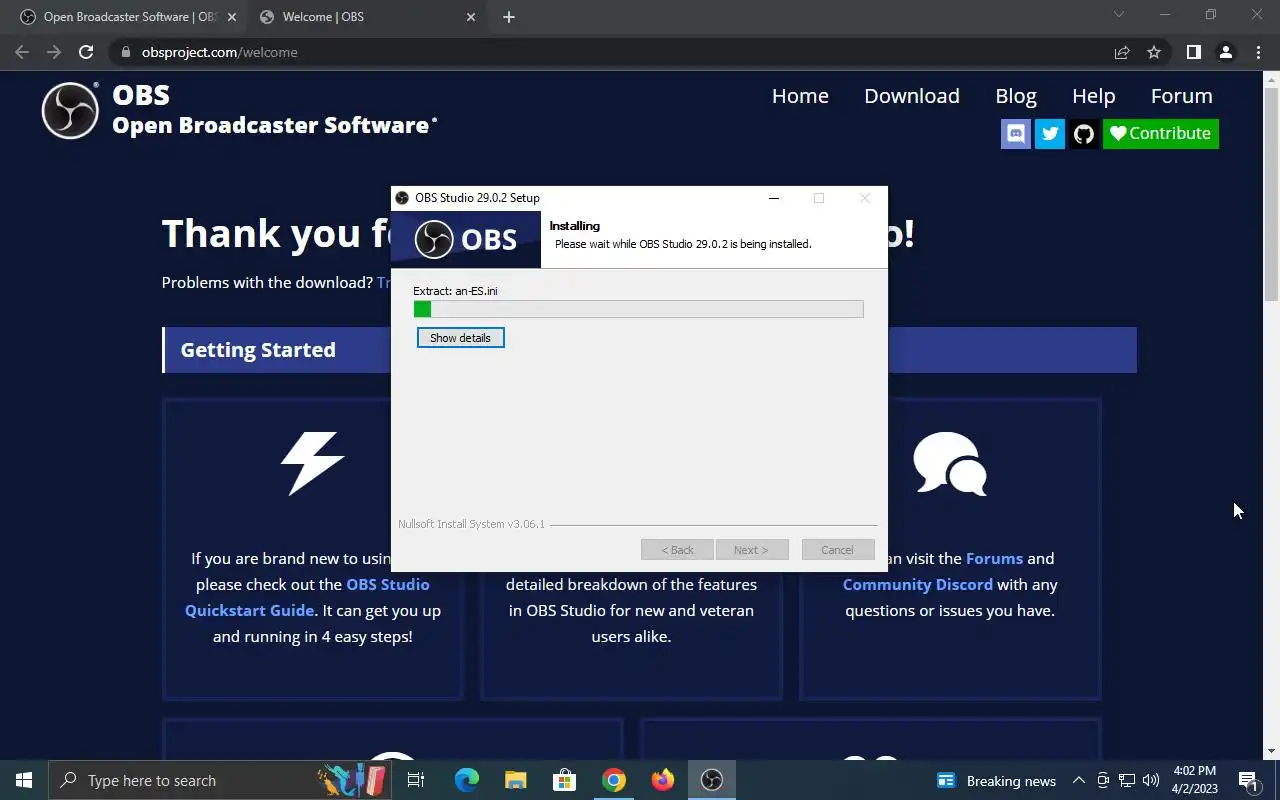
Task: Open Microsoft Store from the taskbar
Action: [564, 780]
